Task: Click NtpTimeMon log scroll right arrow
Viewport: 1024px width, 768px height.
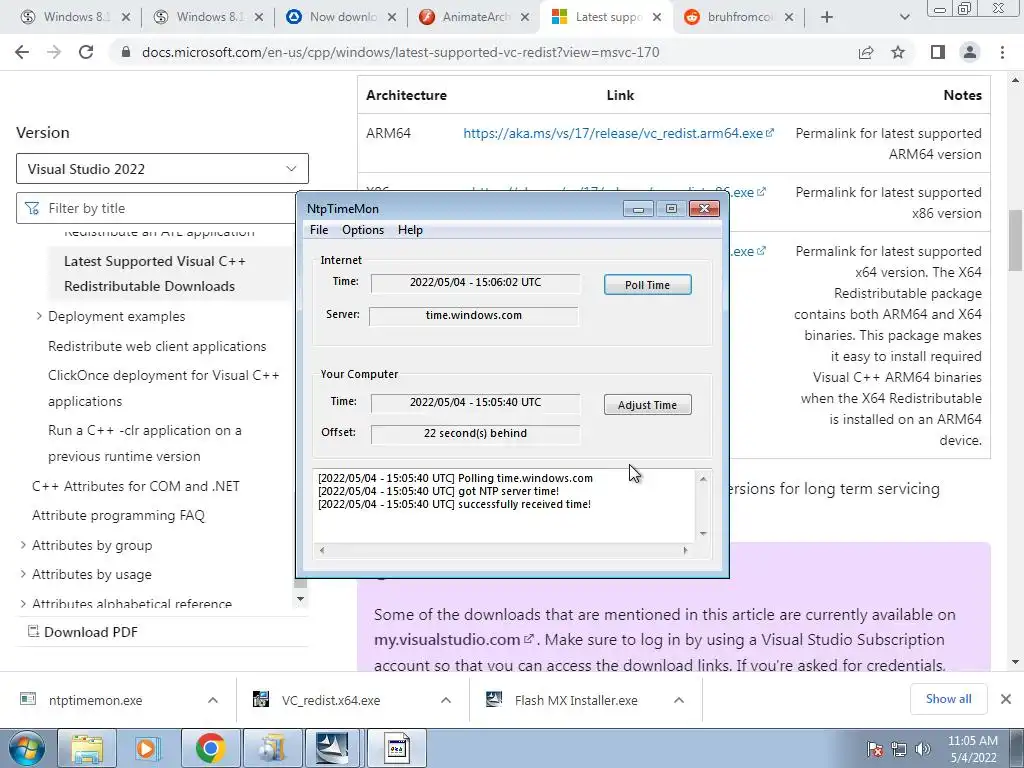Action: (685, 551)
